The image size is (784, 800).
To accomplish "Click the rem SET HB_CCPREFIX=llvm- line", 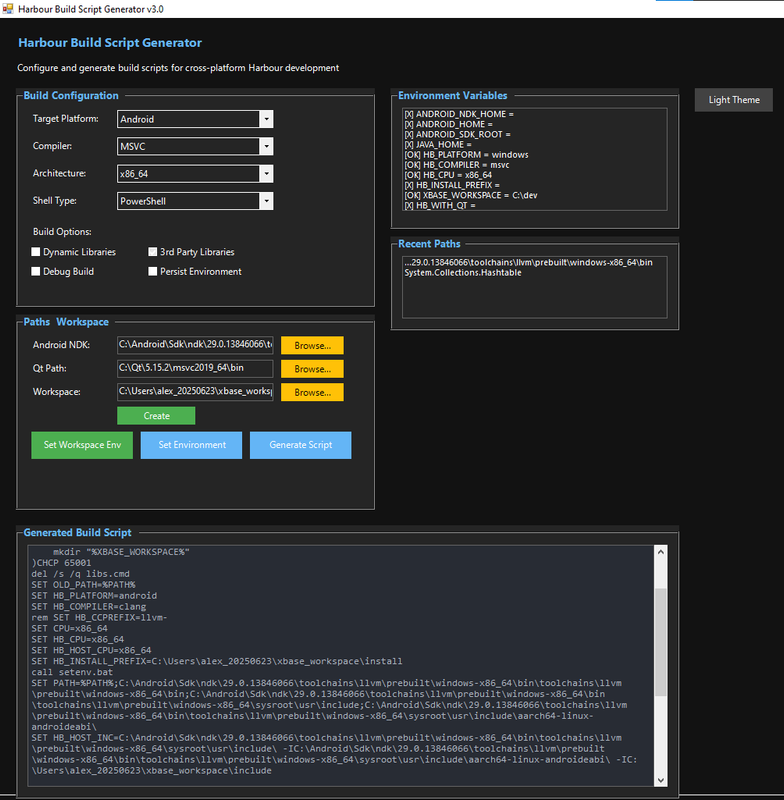I will click(x=99, y=618).
